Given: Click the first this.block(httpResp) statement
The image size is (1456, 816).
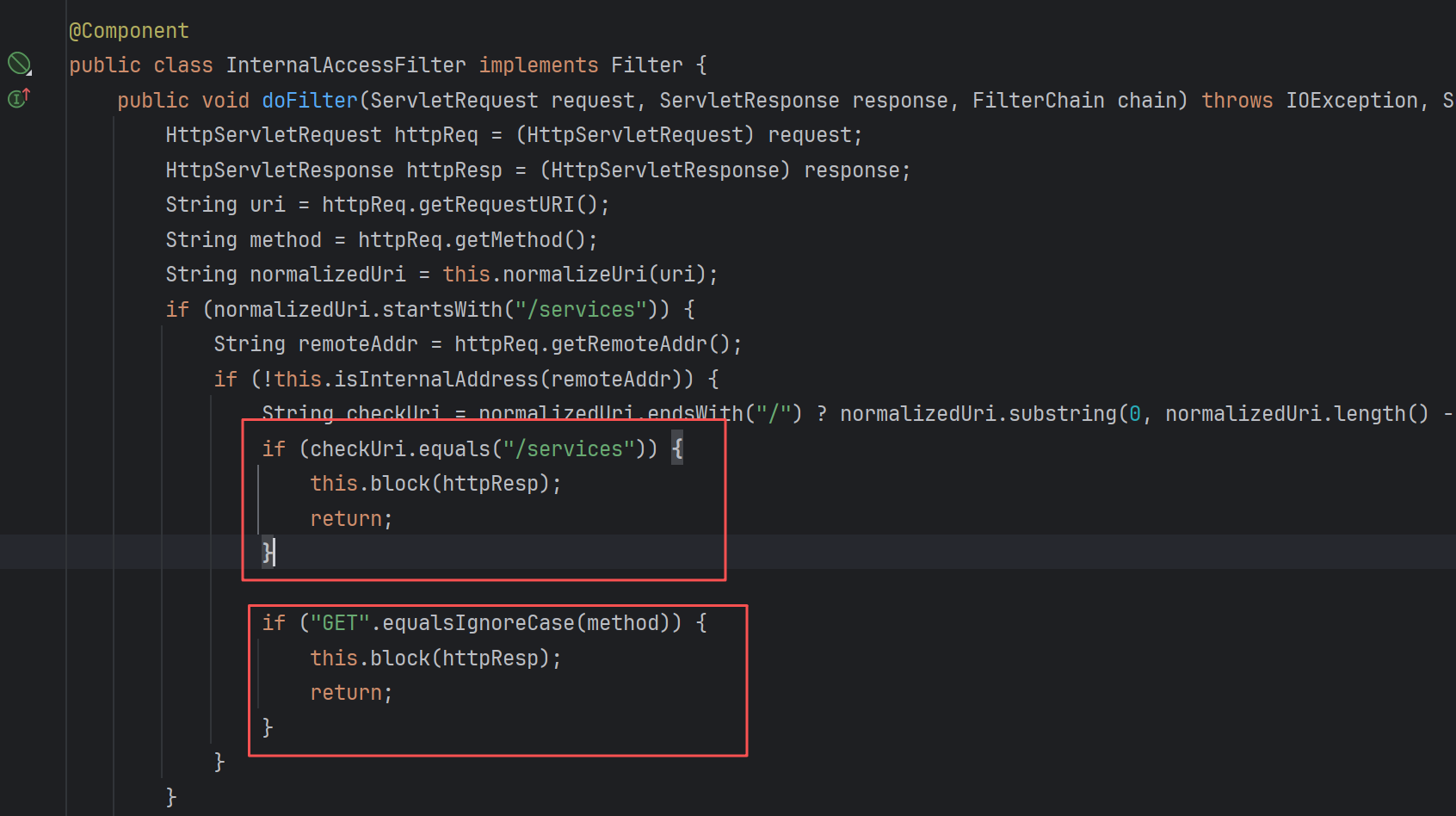Looking at the screenshot, I should pos(435,484).
